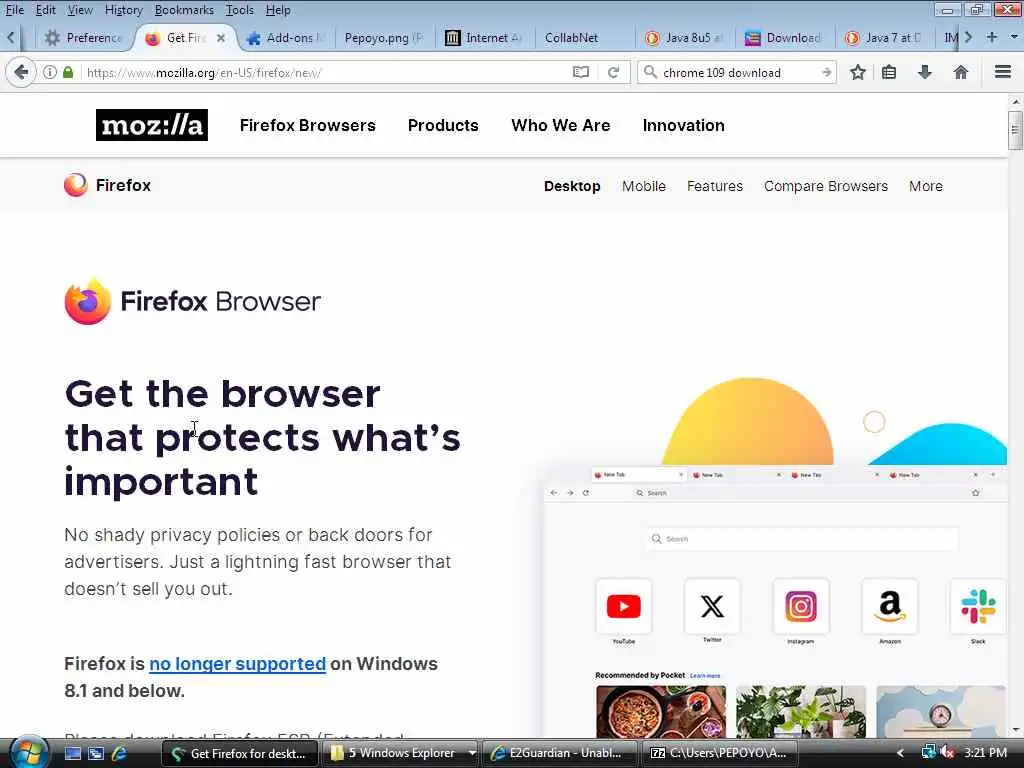Click the chrome 109 download search field
Image resolution: width=1024 pixels, height=768 pixels.
tap(739, 72)
